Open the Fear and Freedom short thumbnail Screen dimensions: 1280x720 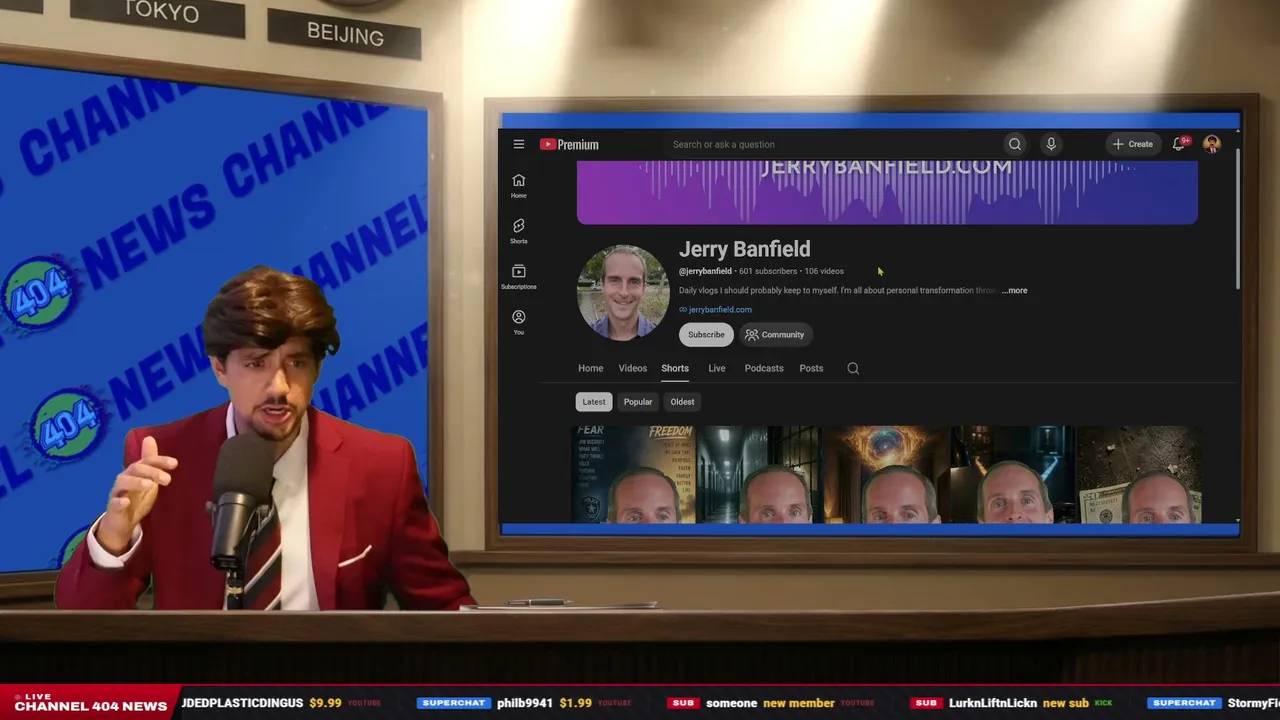click(634, 474)
